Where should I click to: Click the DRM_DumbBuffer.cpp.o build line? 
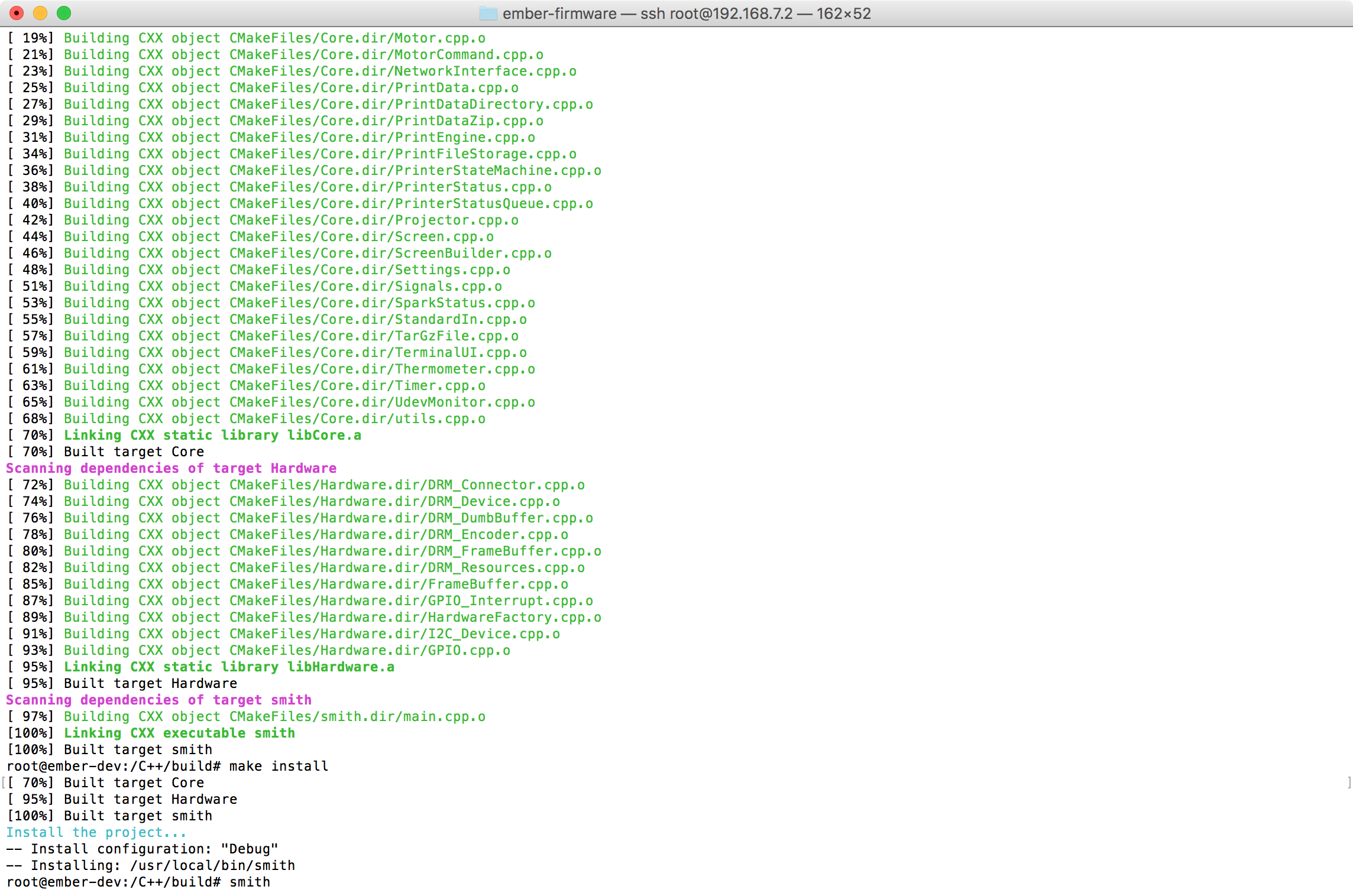click(300, 518)
